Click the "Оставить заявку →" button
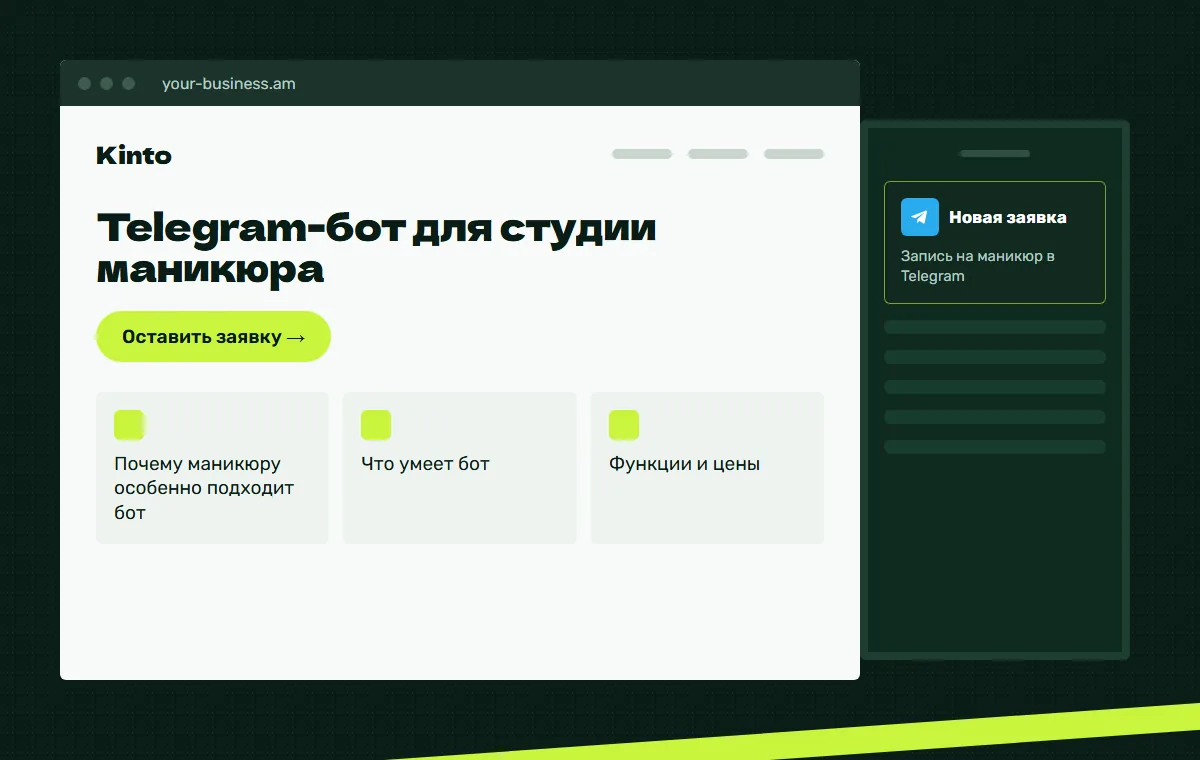Viewport: 1200px width, 760px height. tap(213, 337)
